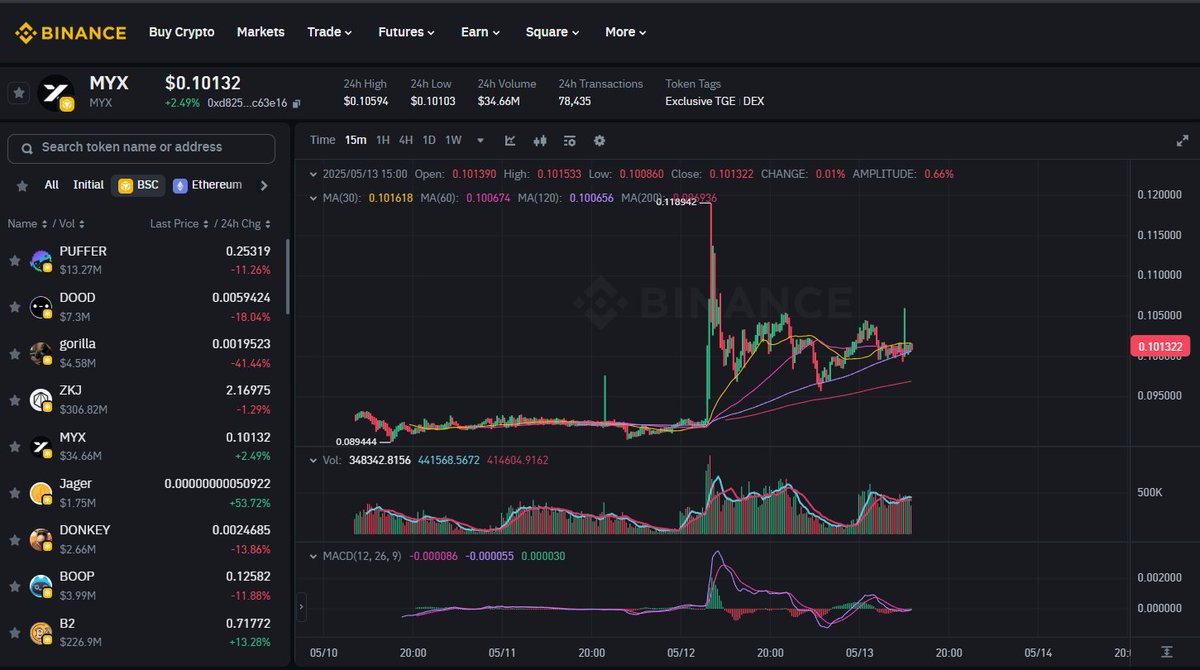The width and height of the screenshot is (1200, 670).
Task: Sort token list by Vol
Action: point(70,224)
